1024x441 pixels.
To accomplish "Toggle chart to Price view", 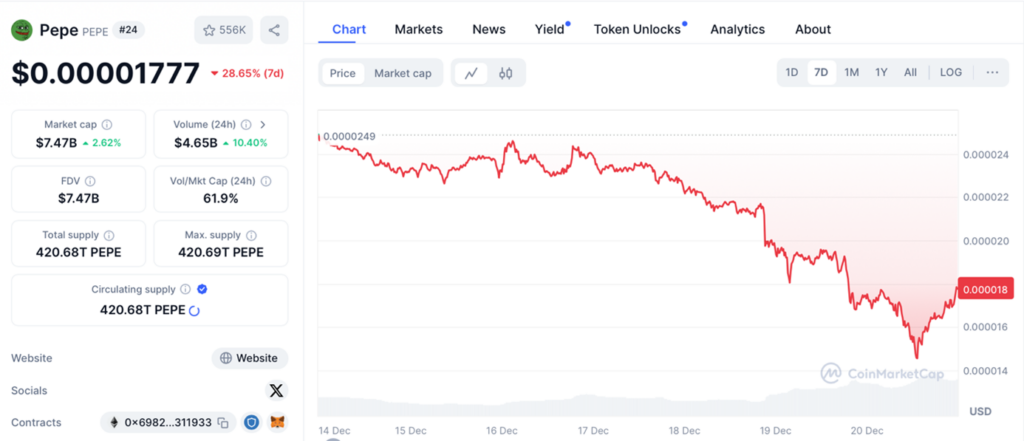I will [x=342, y=73].
